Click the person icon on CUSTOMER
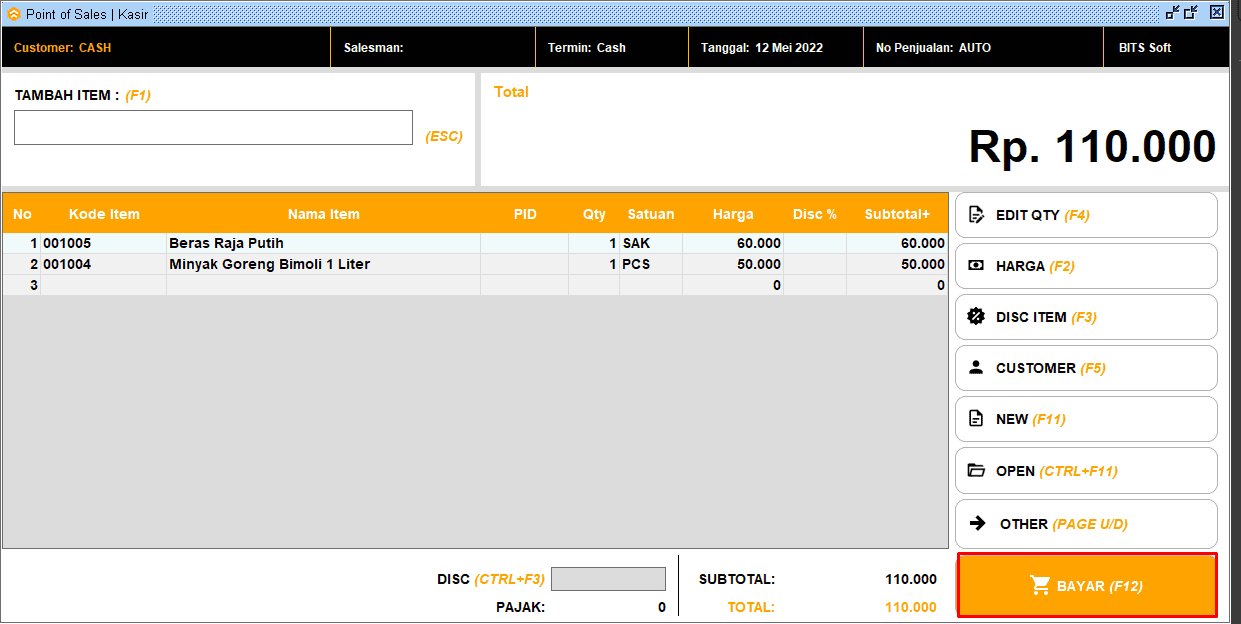This screenshot has width=1241, height=624. pos(976,368)
